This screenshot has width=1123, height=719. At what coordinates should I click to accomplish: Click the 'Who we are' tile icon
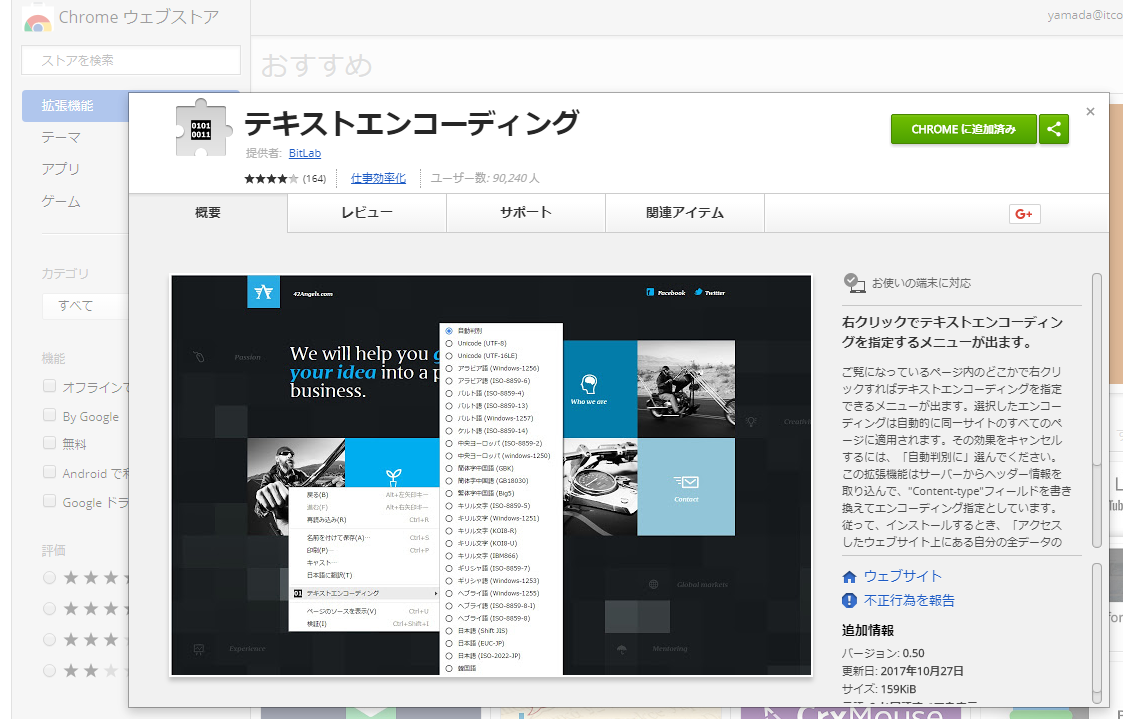point(589,385)
